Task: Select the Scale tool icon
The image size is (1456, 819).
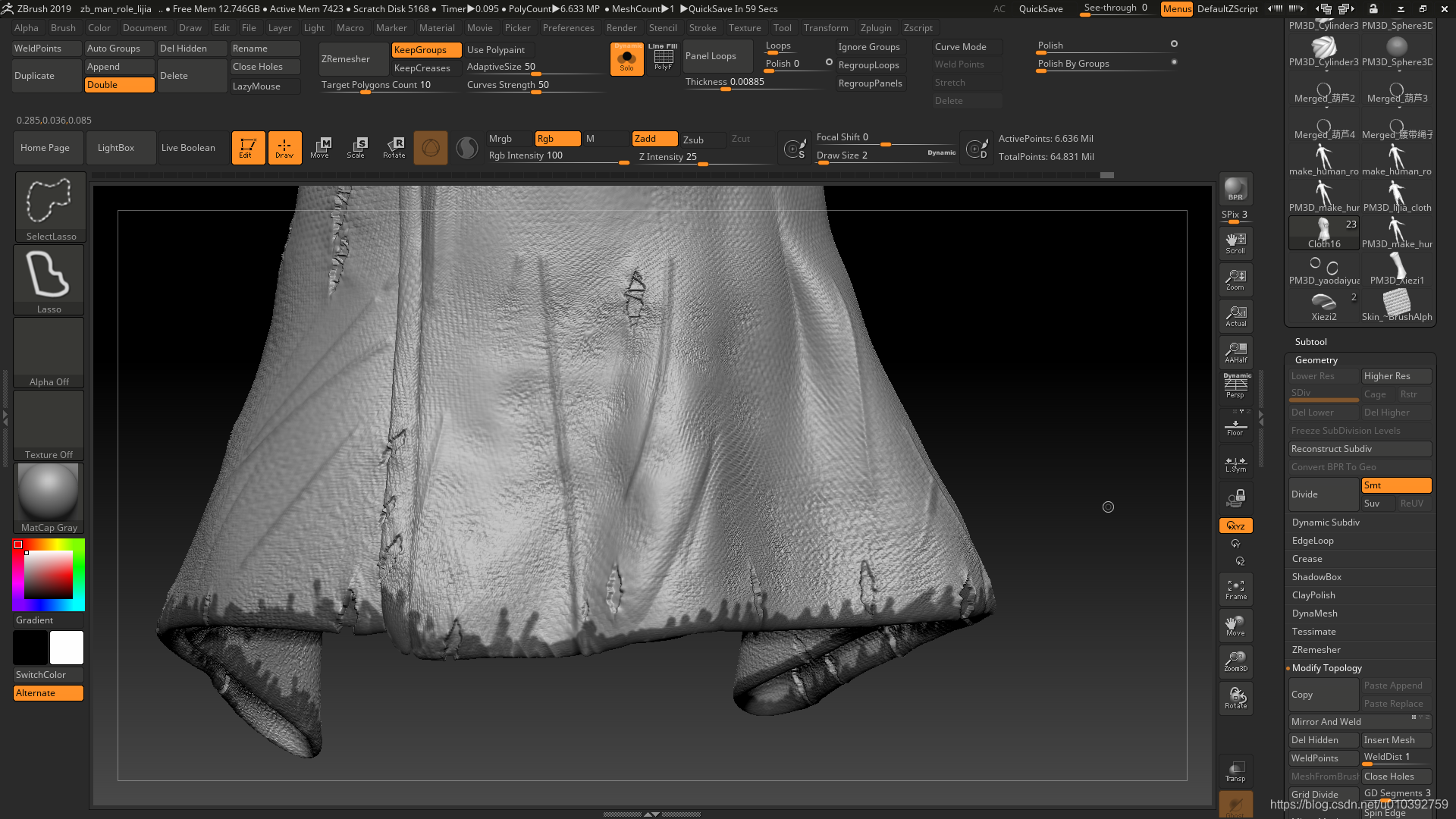Action: 357,147
